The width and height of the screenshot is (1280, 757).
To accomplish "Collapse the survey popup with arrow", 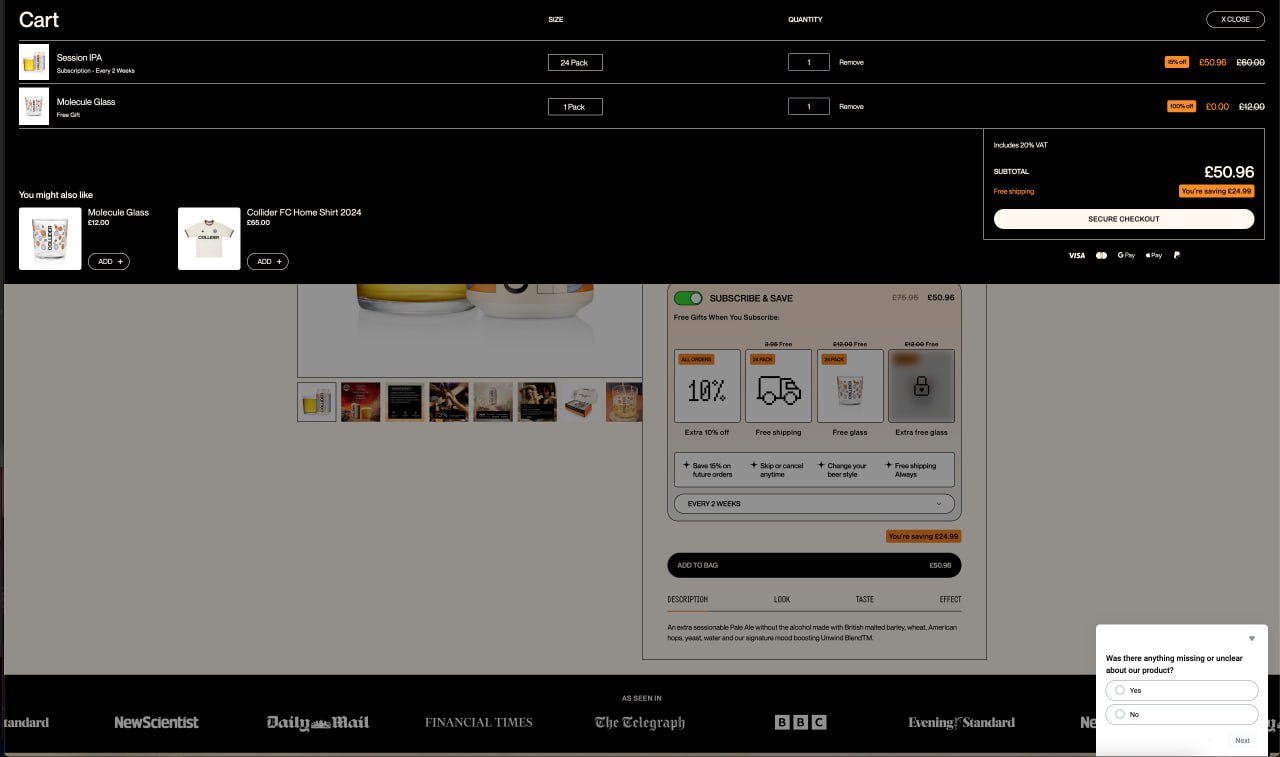I will pyautogui.click(x=1251, y=639).
